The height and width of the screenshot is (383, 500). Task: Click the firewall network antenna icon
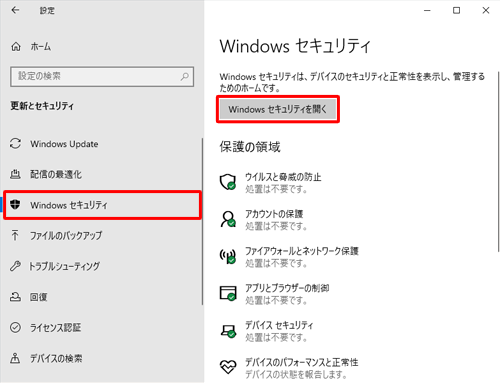pyautogui.click(x=228, y=256)
